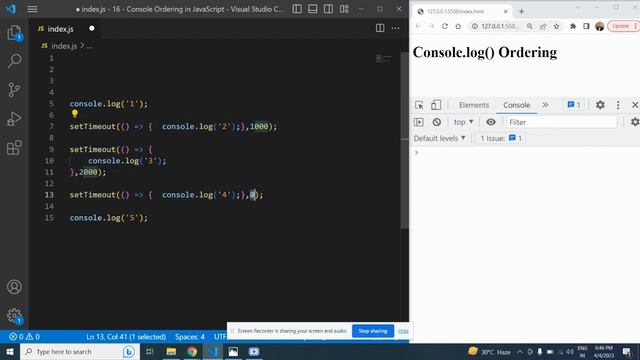Open the VS Code Explorer view
The image size is (640, 360).
click(14, 33)
